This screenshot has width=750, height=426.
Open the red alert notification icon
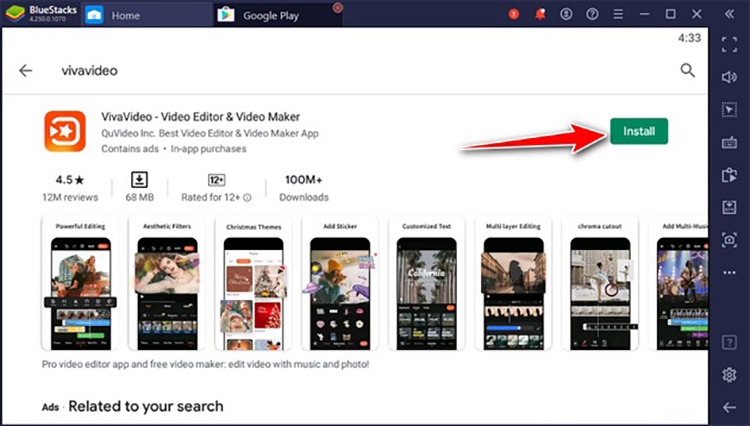coord(514,14)
